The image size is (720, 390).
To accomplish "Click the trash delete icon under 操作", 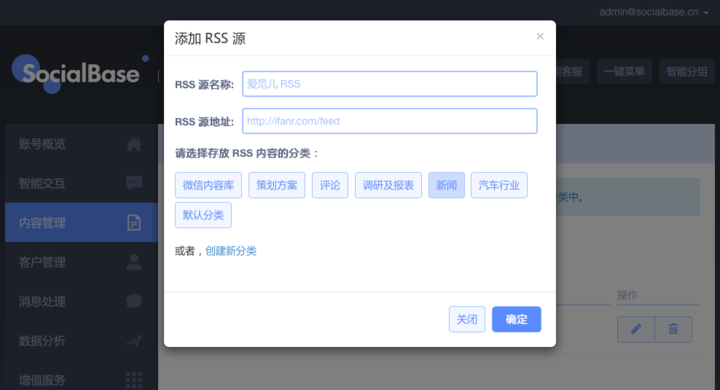I will [x=673, y=329].
